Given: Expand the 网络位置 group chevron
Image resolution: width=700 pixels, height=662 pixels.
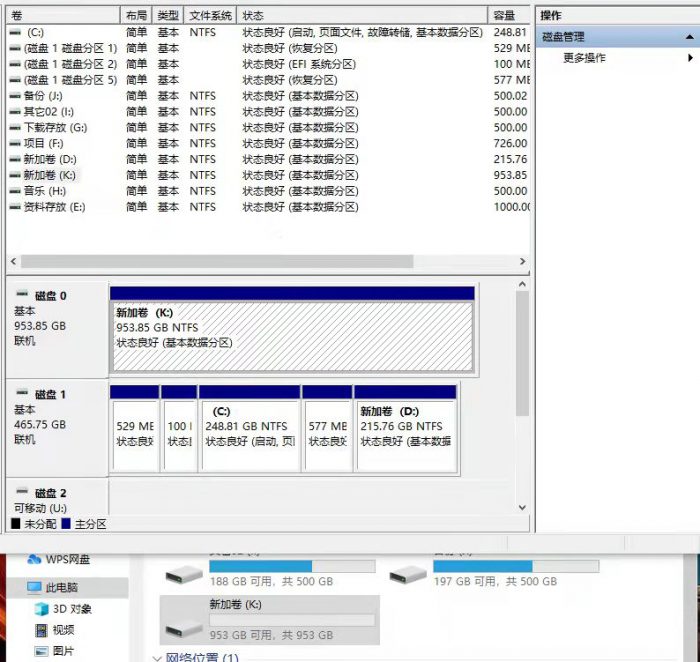Looking at the screenshot, I should [157, 658].
